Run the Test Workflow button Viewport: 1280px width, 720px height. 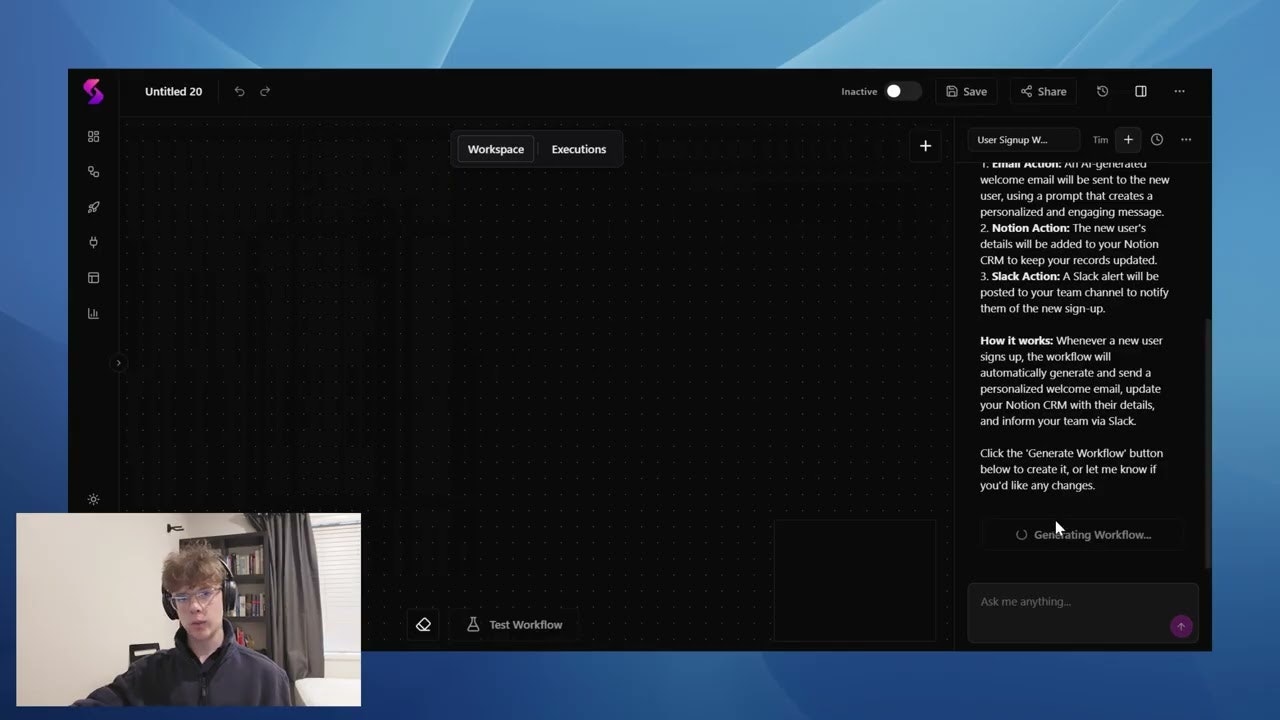(x=515, y=625)
